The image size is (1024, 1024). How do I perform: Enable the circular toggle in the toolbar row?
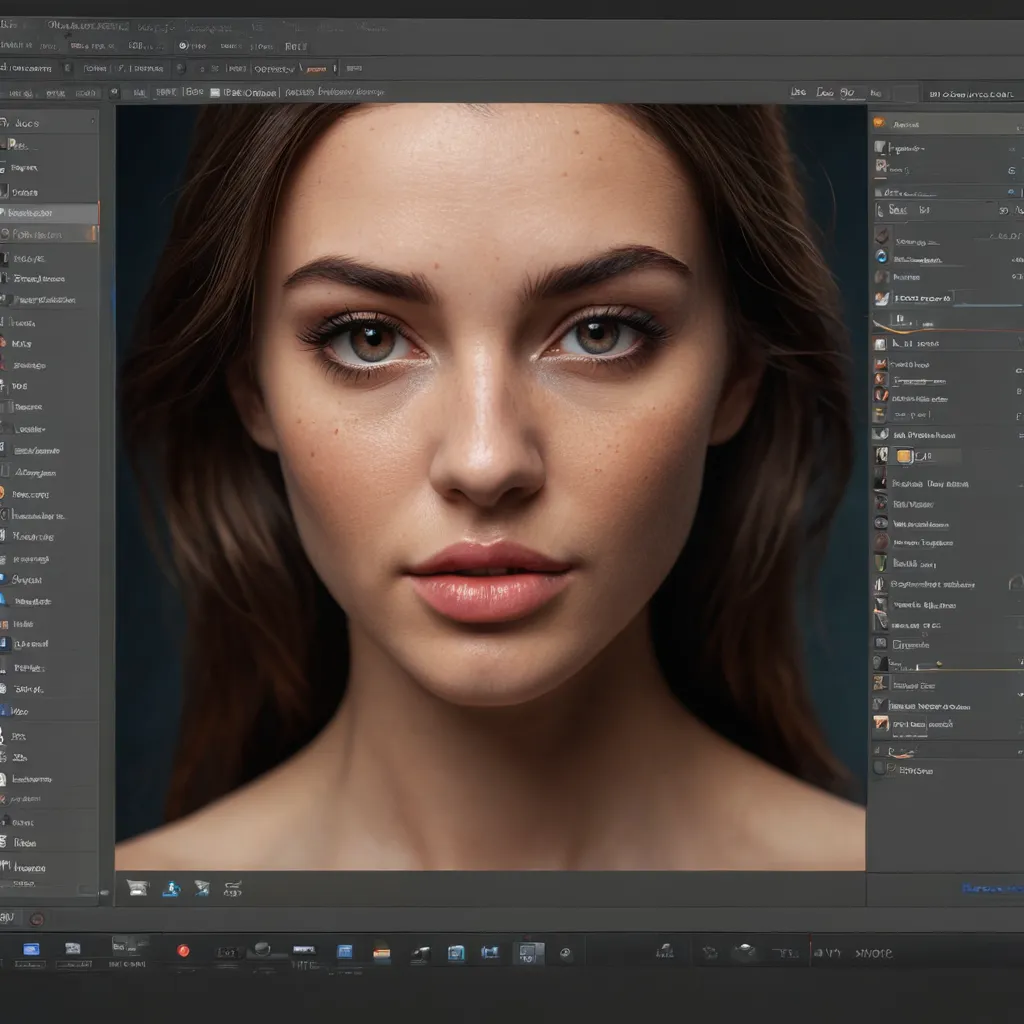click(182, 45)
